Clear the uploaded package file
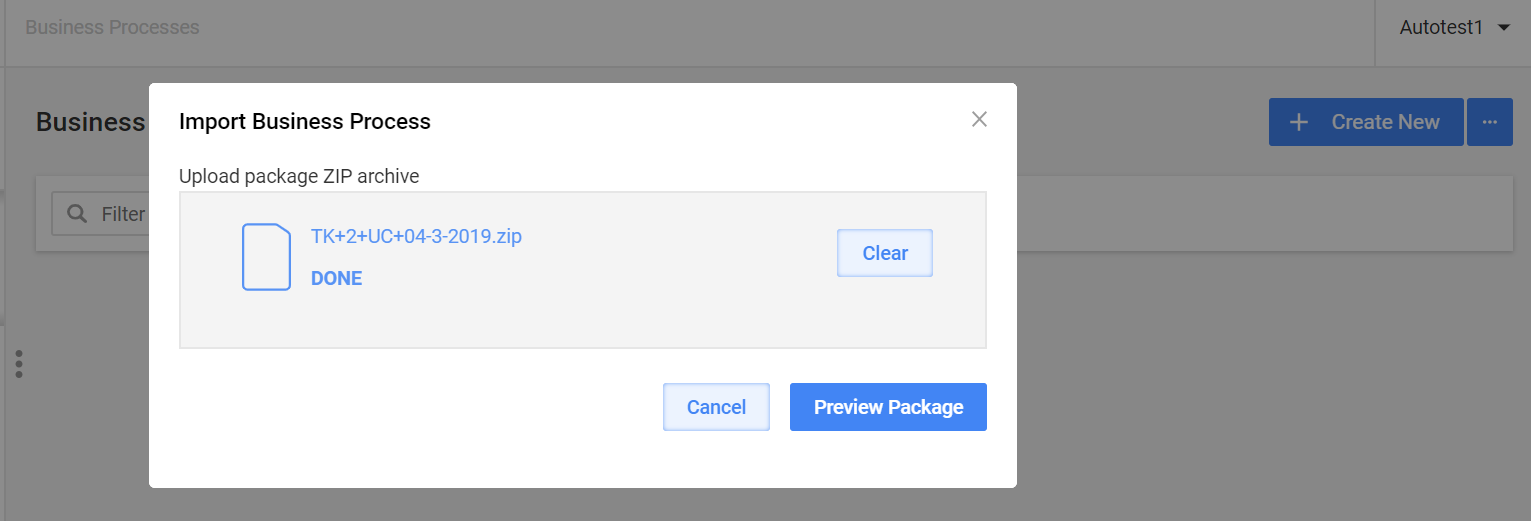This screenshot has width=1531, height=521. (885, 253)
